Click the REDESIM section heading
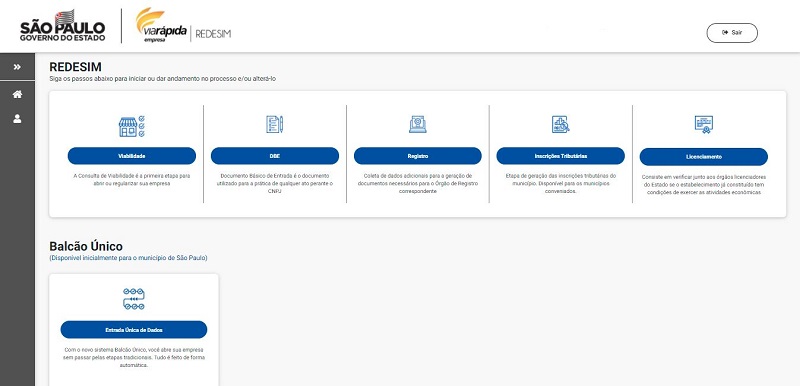The width and height of the screenshot is (800, 386). point(75,67)
